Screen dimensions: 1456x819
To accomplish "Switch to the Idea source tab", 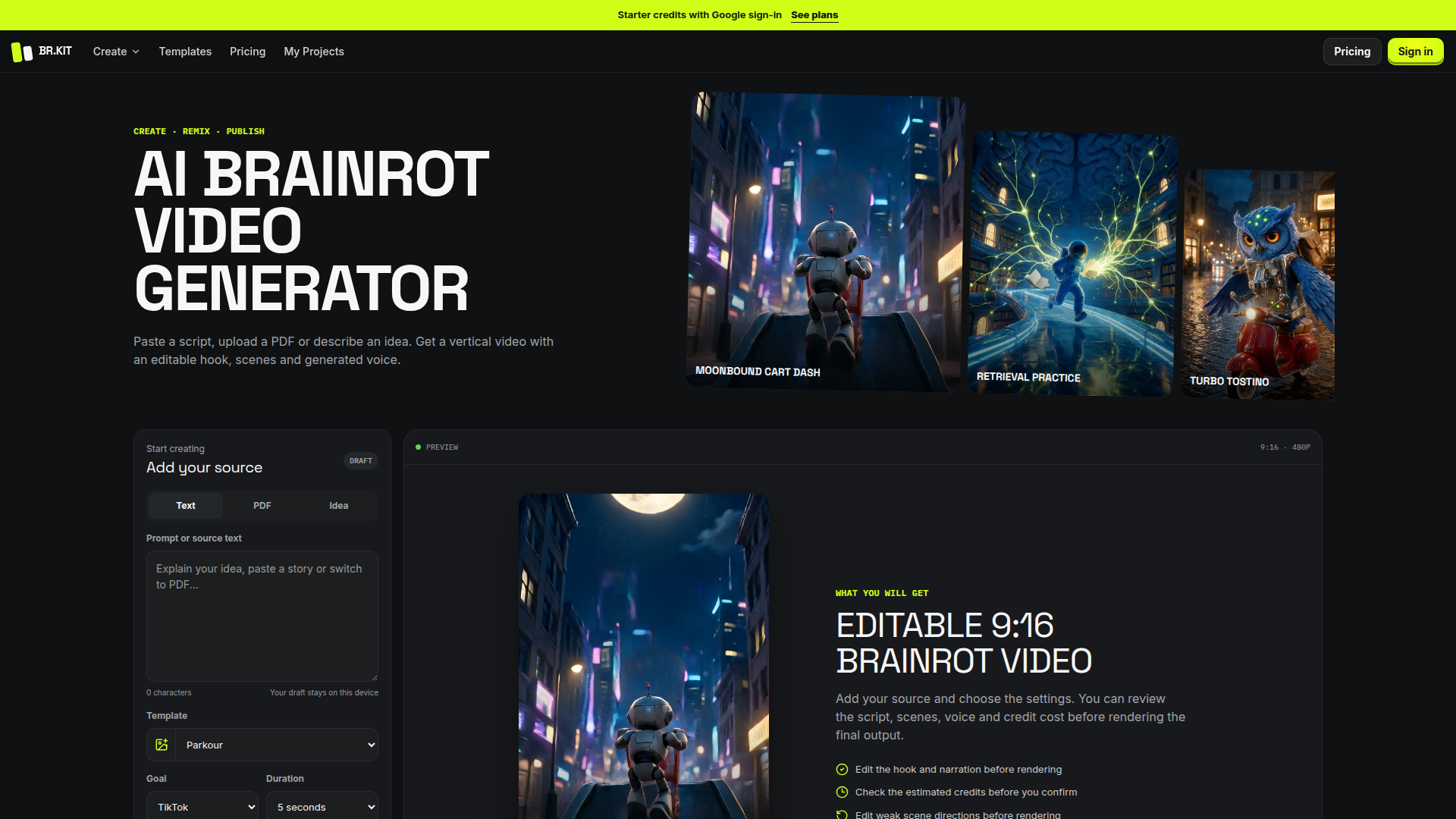I will (x=339, y=506).
